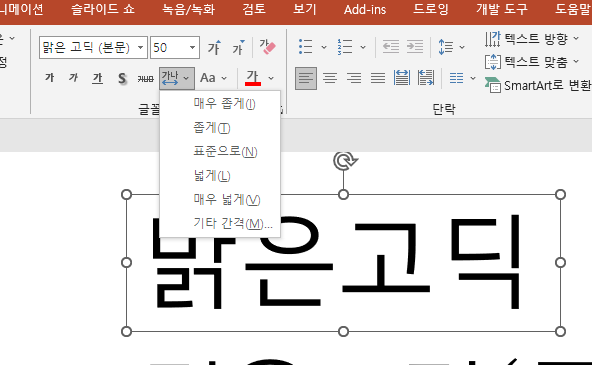Screen dimensions: 592x365
Task: Open the 개발 도구 tab
Action: point(502,9)
